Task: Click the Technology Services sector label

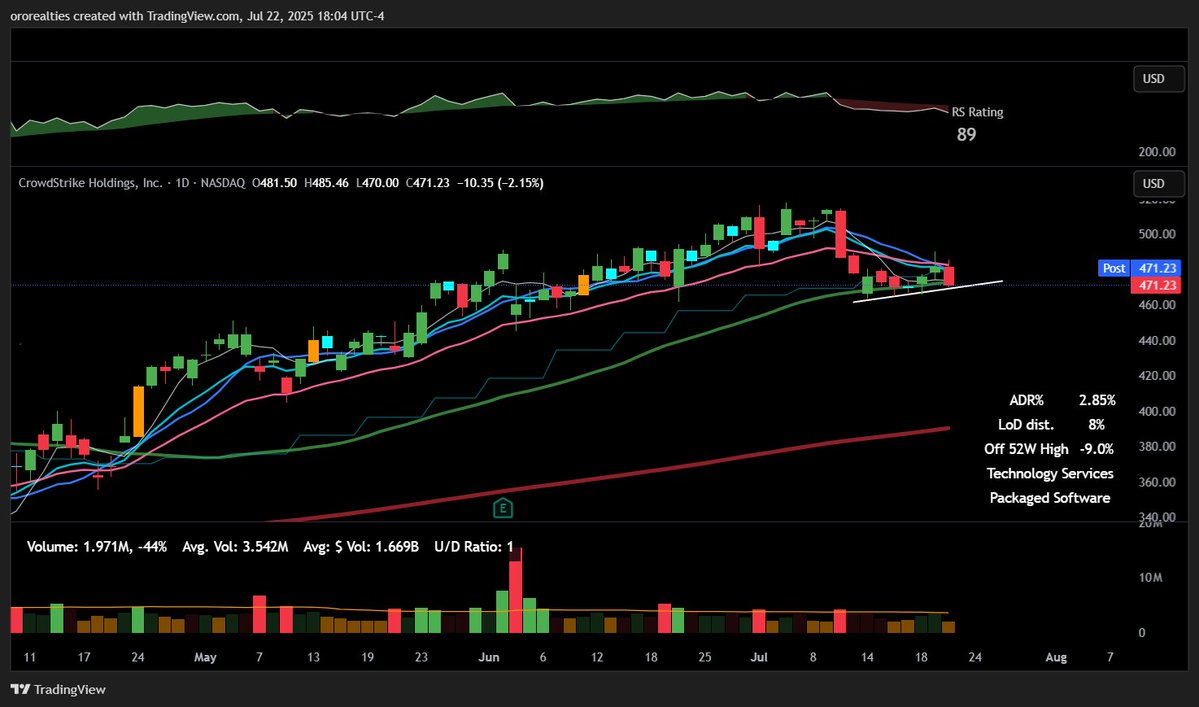Action: pos(1050,474)
